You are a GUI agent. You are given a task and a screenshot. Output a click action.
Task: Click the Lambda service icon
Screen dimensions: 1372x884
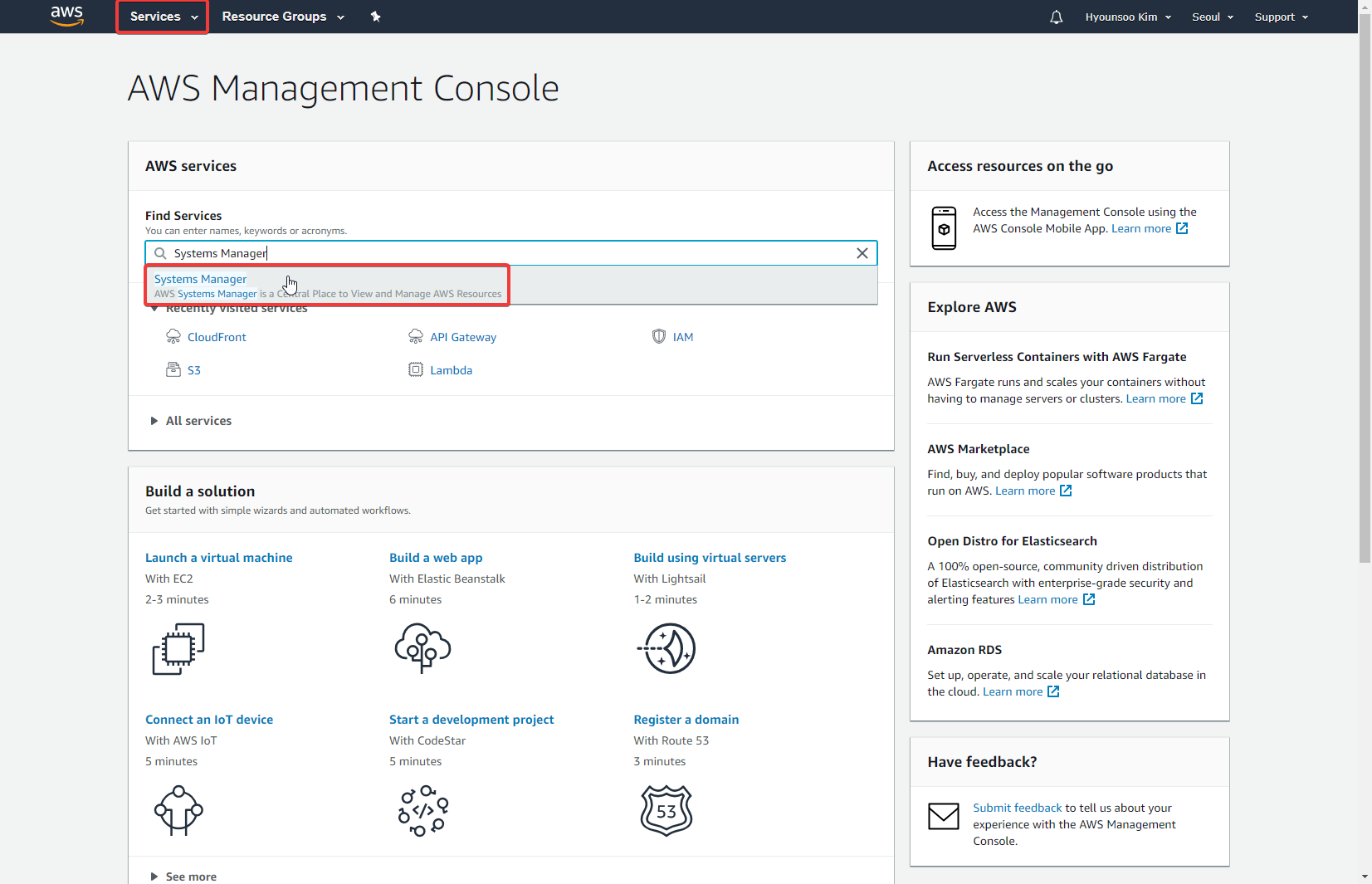[416, 369]
